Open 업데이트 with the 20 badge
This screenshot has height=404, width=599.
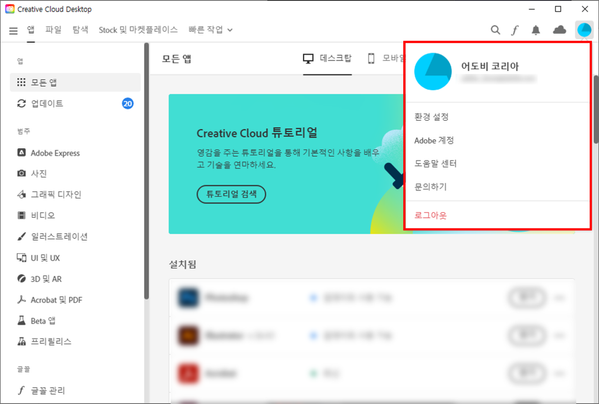tap(75, 103)
